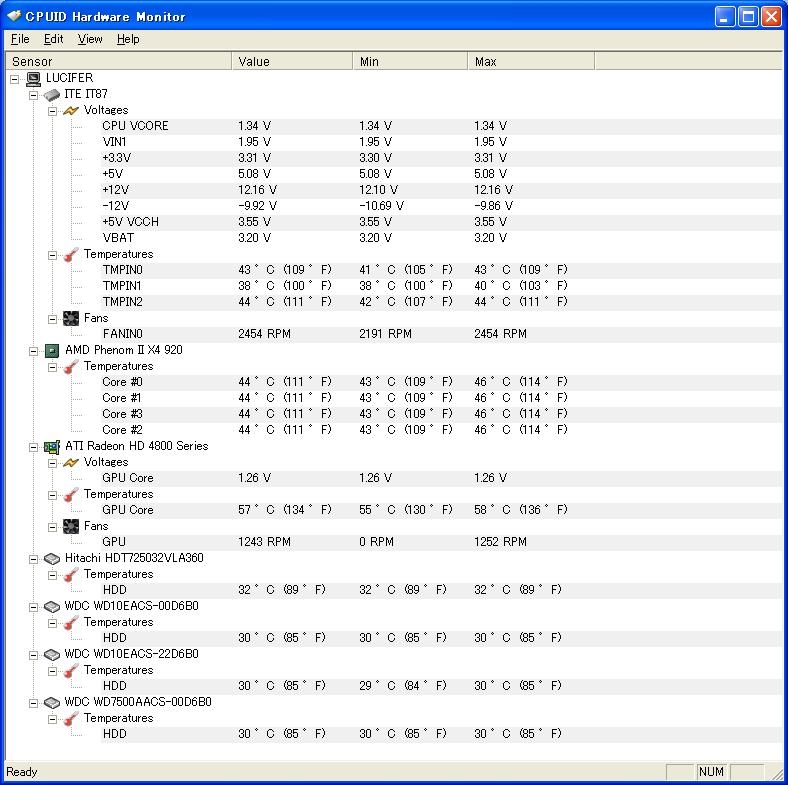Select the GPU fan row showing 1243 RPM

coord(441,542)
